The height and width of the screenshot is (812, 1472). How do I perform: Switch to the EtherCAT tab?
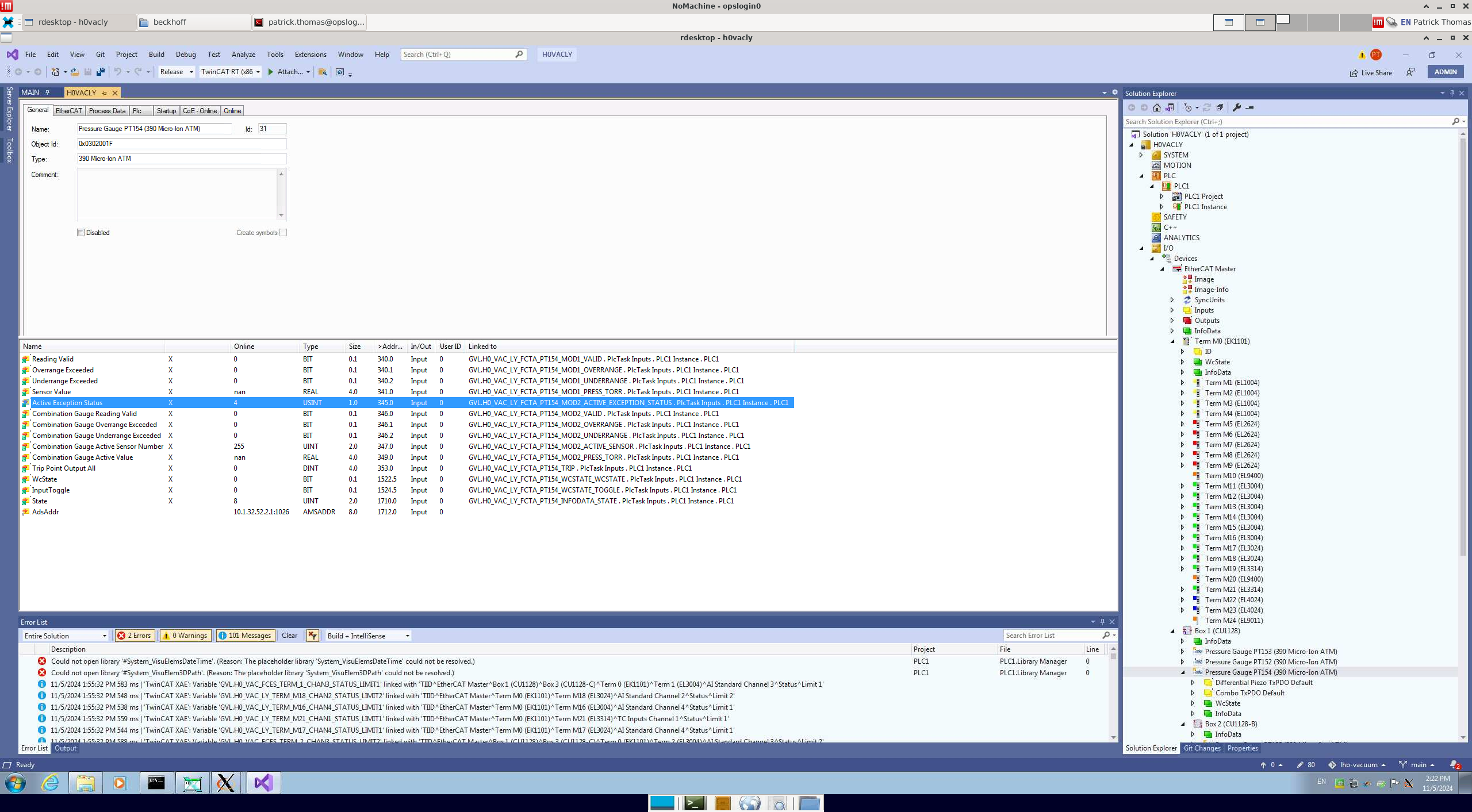coord(68,111)
